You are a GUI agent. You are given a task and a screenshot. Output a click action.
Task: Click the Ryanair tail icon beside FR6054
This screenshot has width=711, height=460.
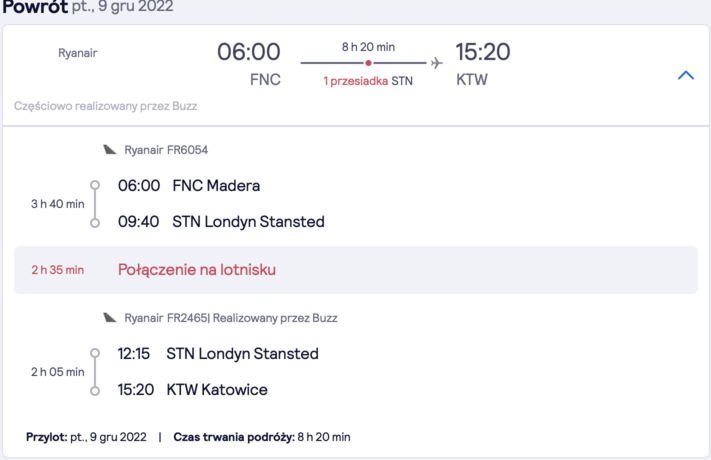(x=109, y=150)
